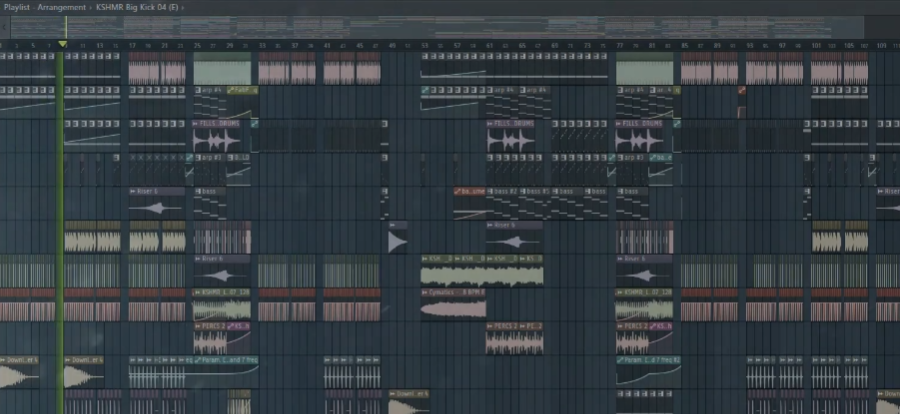900x414 pixels.
Task: Jump to bar 61 on the ruler
Action: click(490, 45)
